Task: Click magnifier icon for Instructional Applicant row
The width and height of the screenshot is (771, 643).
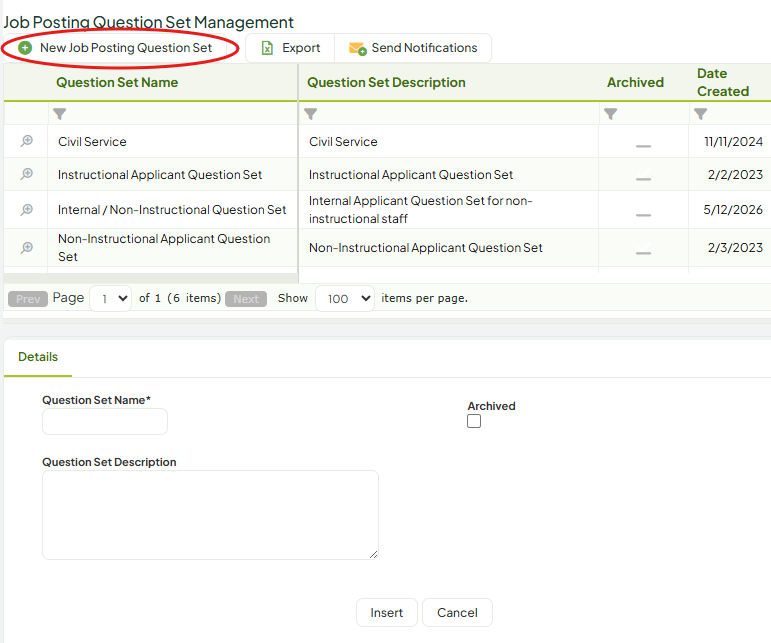Action: coord(27,174)
